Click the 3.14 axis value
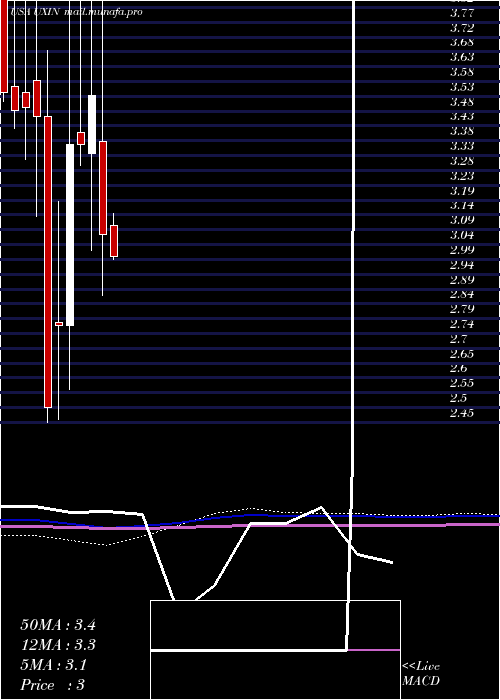The height and width of the screenshot is (700, 500). (x=462, y=205)
